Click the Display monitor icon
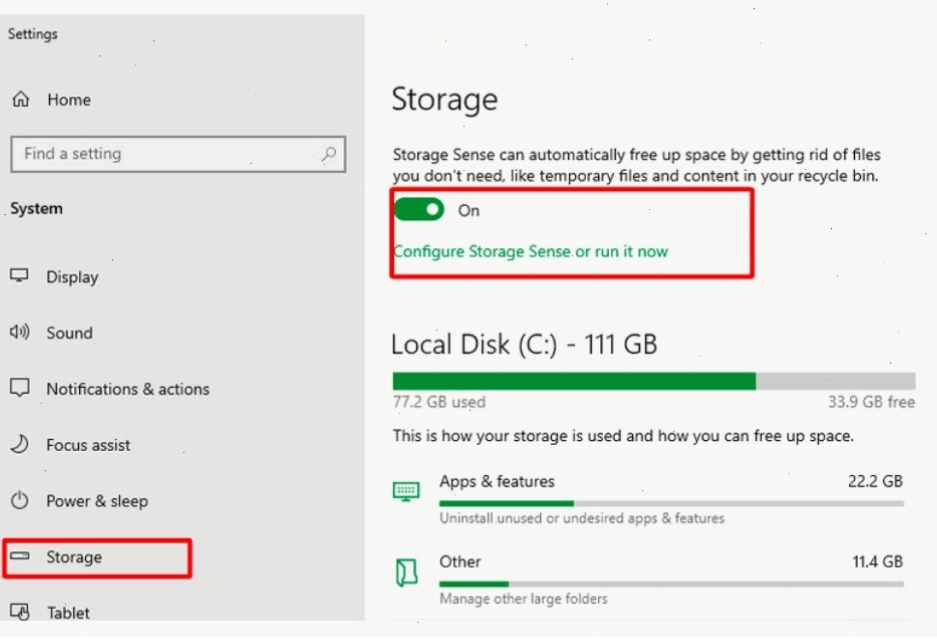This screenshot has width=937, height=639. click(x=19, y=276)
